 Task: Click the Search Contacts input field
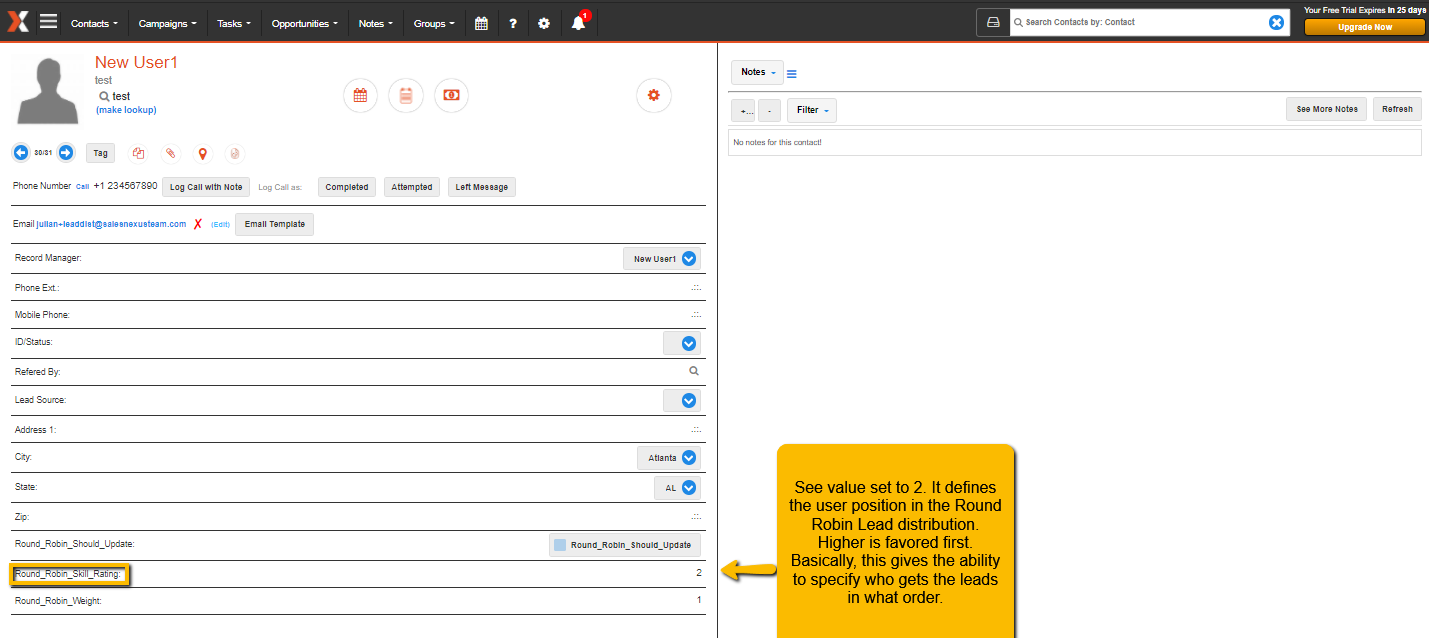1137,22
